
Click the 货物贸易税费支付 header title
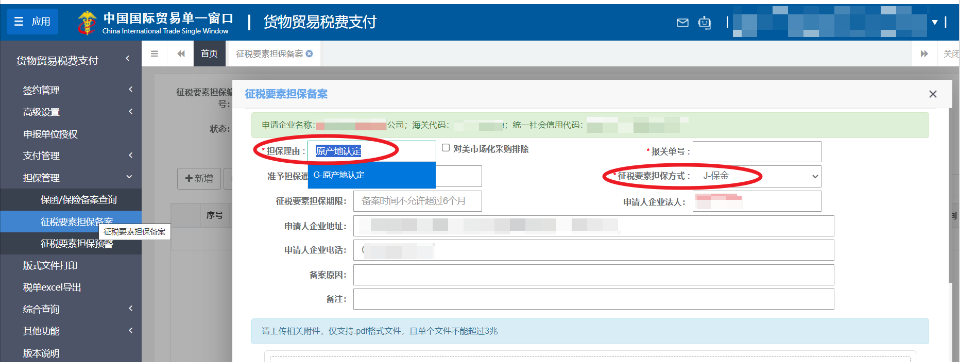pyautogui.click(x=320, y=22)
